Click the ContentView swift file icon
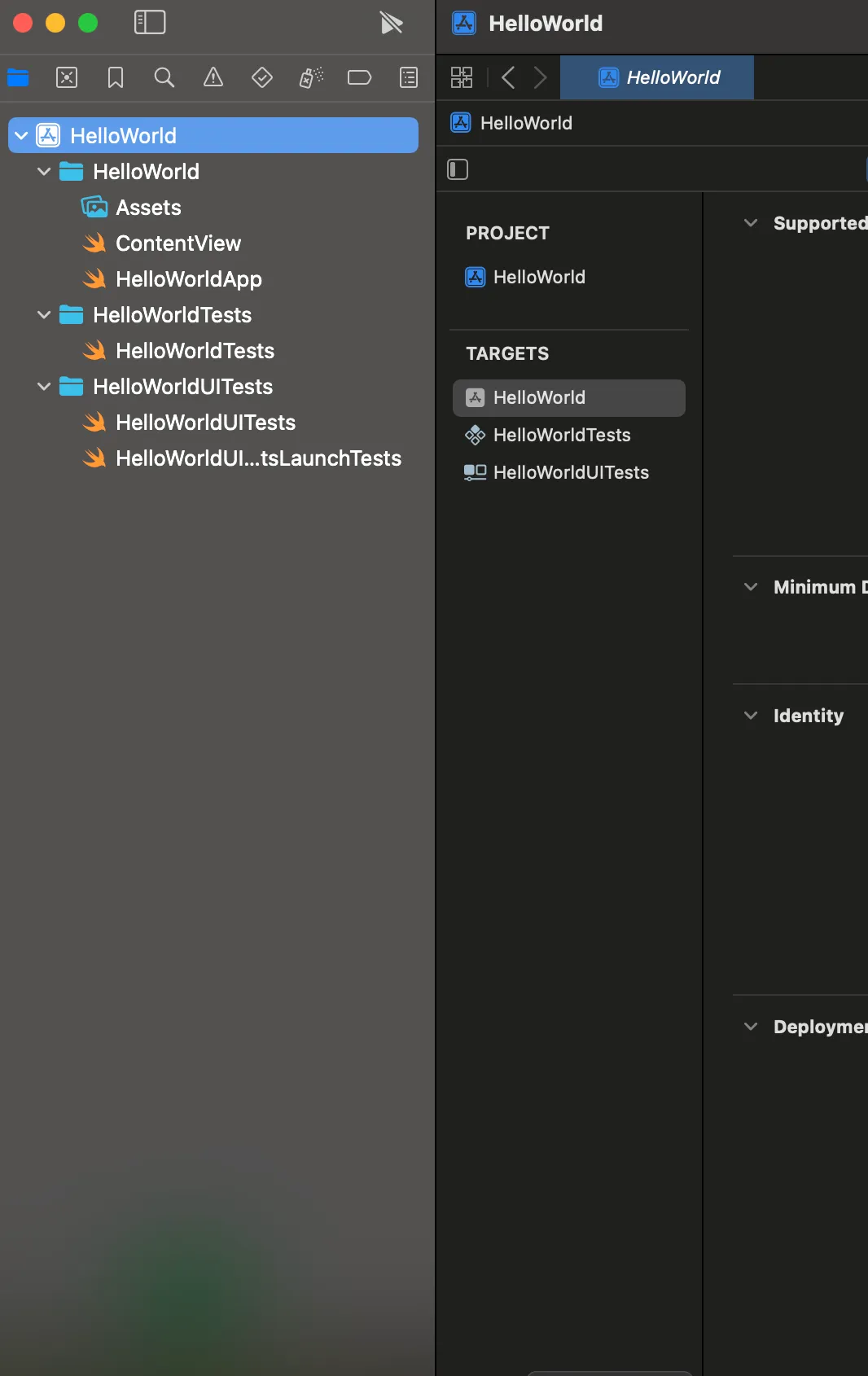 94,243
